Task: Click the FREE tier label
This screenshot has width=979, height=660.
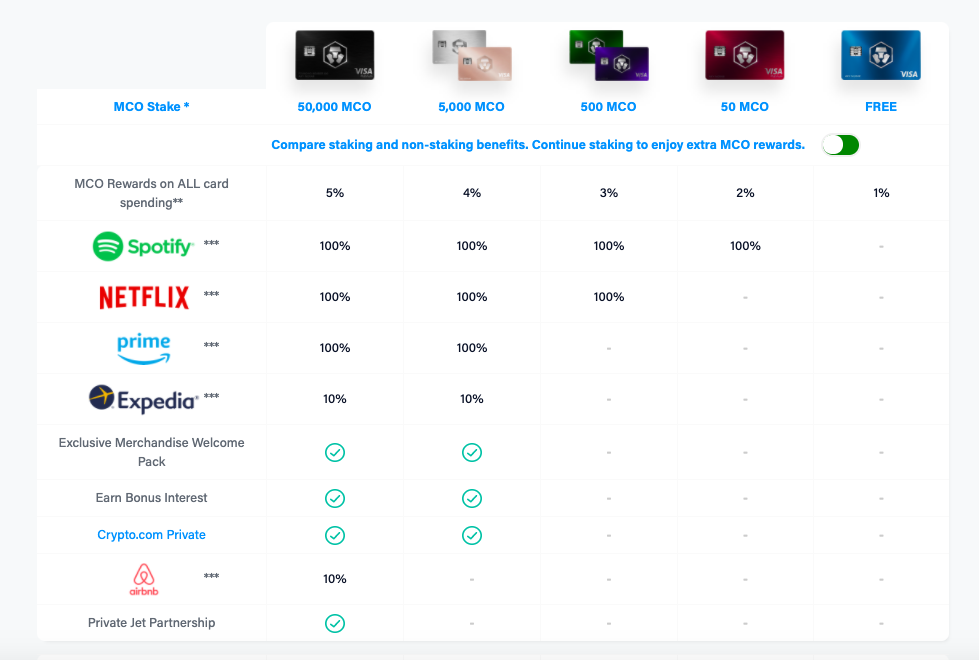Action: coord(881,107)
